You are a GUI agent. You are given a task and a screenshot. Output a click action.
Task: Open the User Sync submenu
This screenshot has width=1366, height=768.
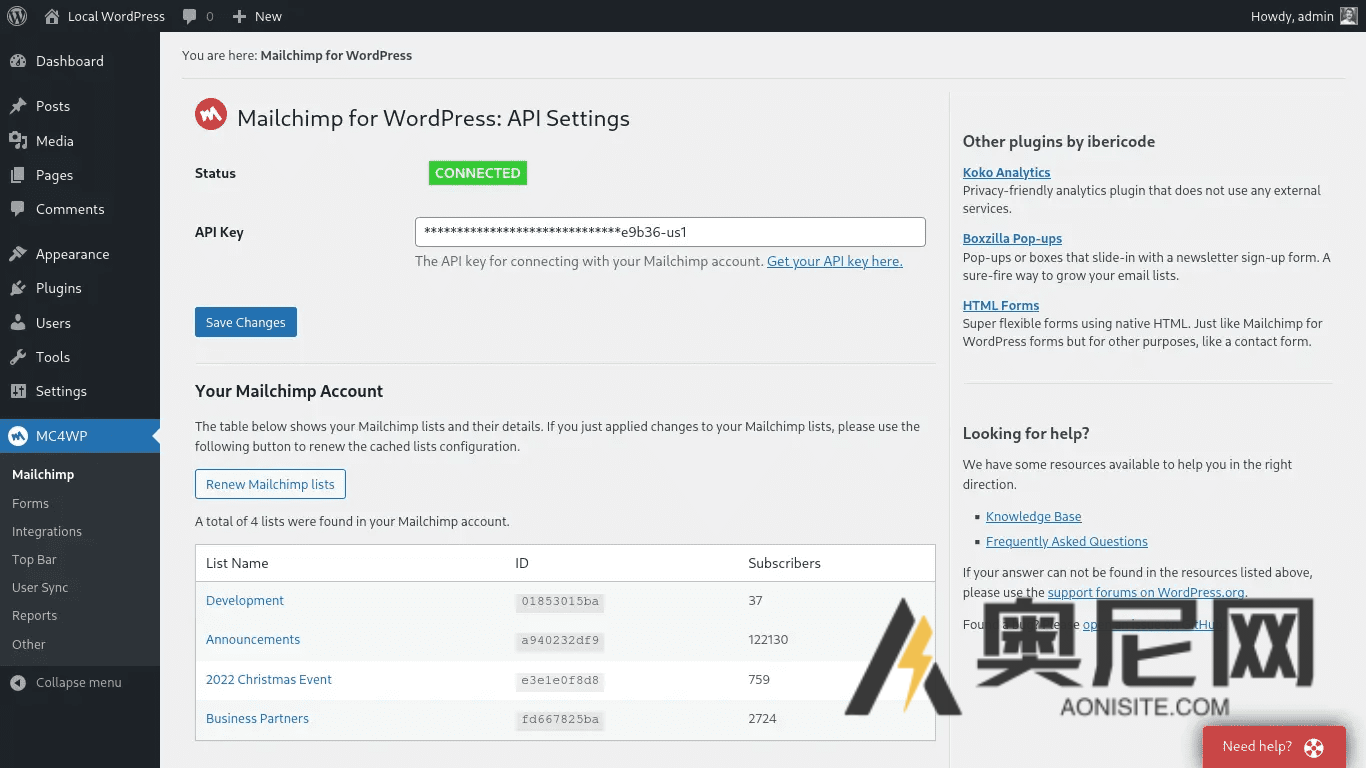[x=40, y=587]
